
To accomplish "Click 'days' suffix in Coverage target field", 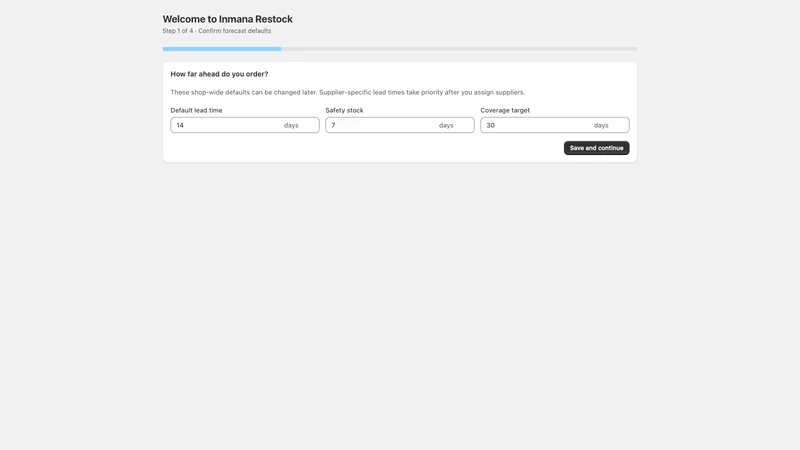I will tap(601, 125).
